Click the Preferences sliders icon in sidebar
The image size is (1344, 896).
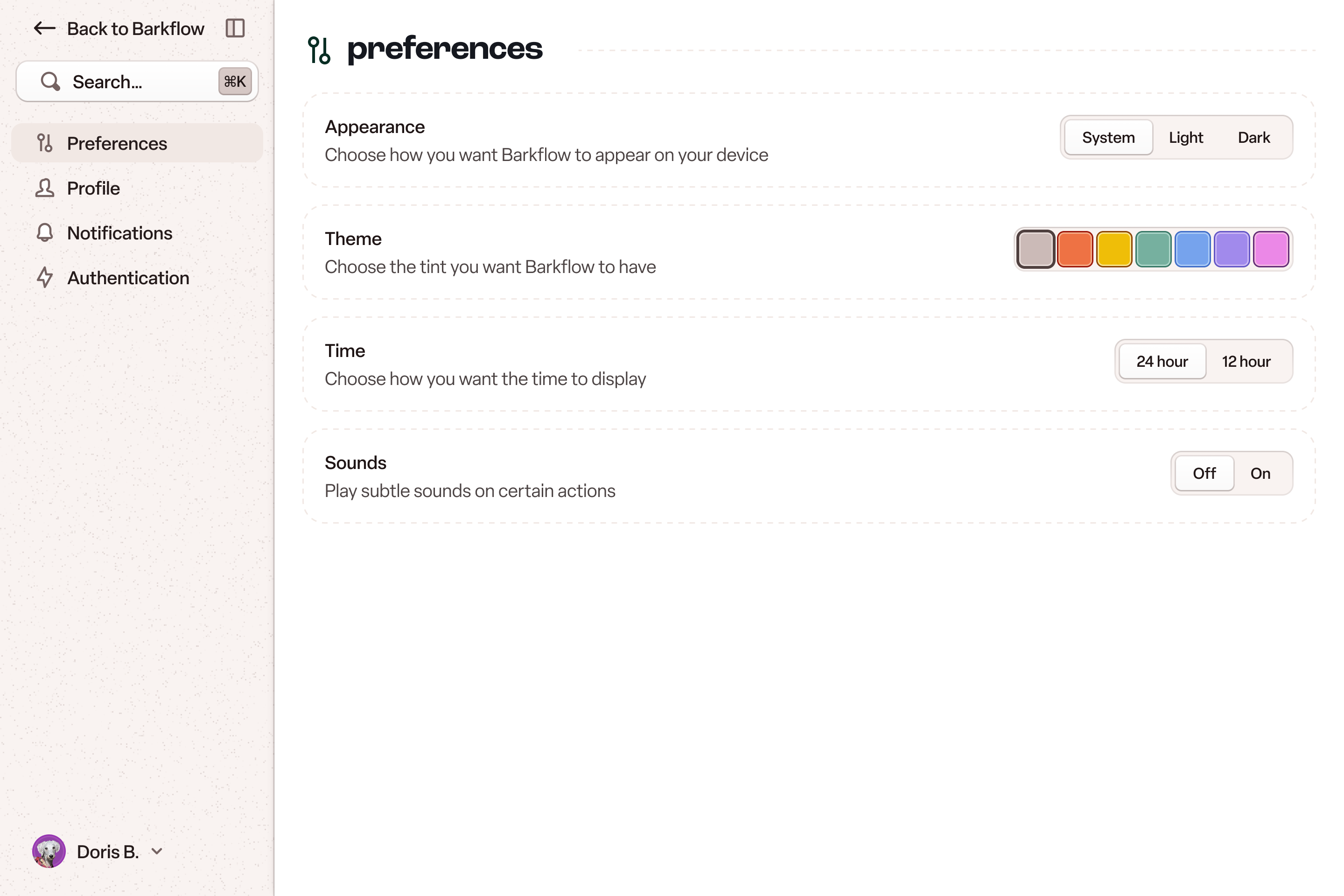click(45, 143)
